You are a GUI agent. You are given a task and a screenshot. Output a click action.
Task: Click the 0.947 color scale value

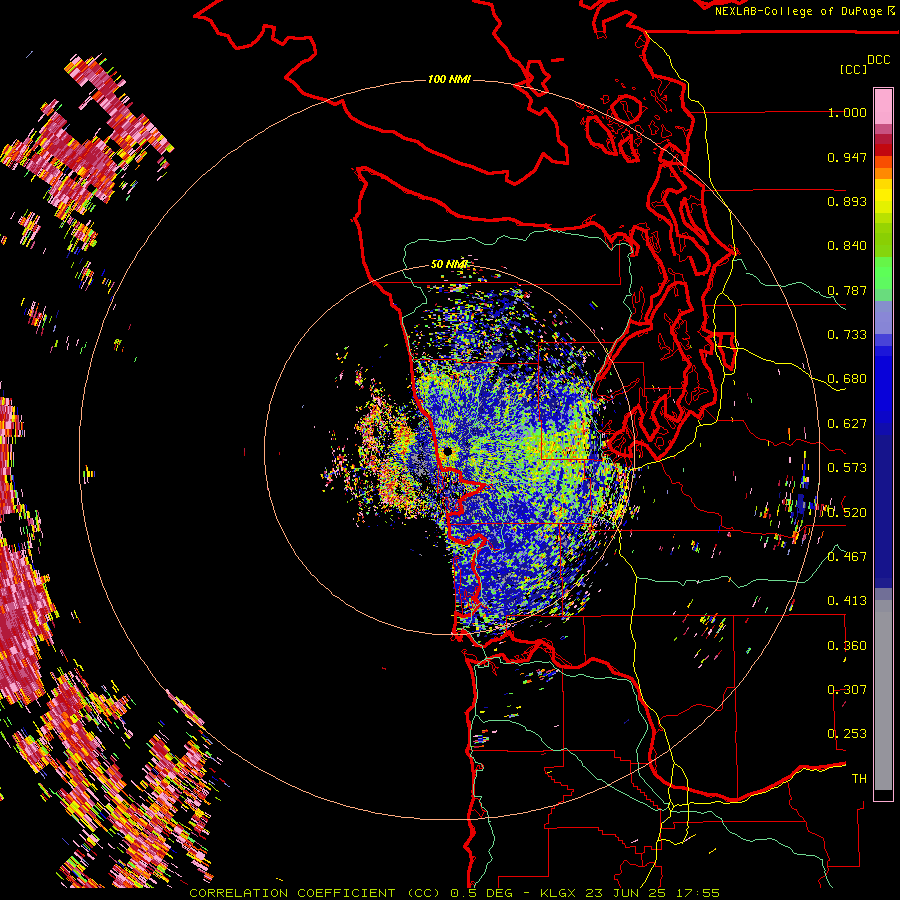[847, 157]
